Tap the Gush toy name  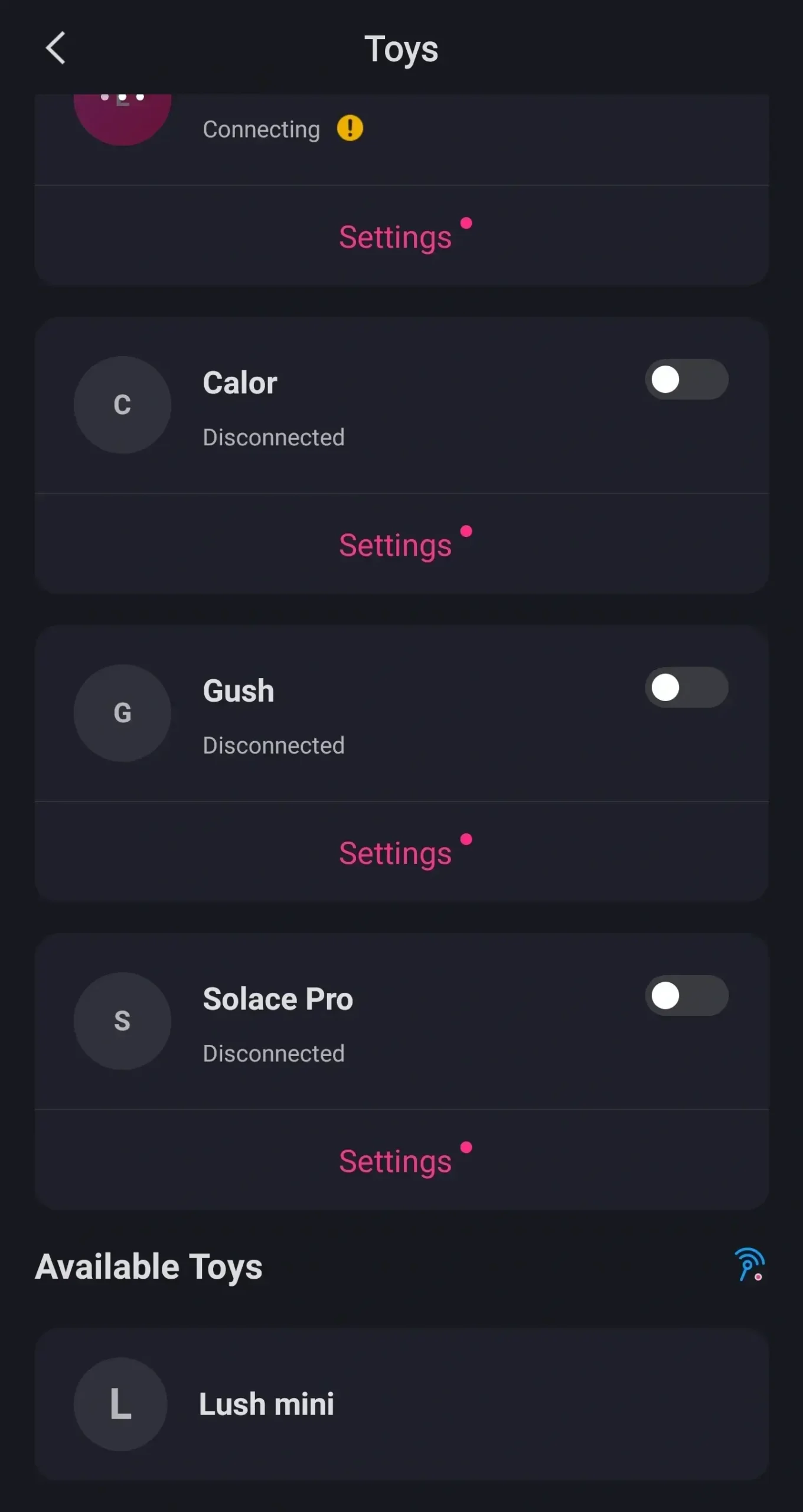(239, 691)
